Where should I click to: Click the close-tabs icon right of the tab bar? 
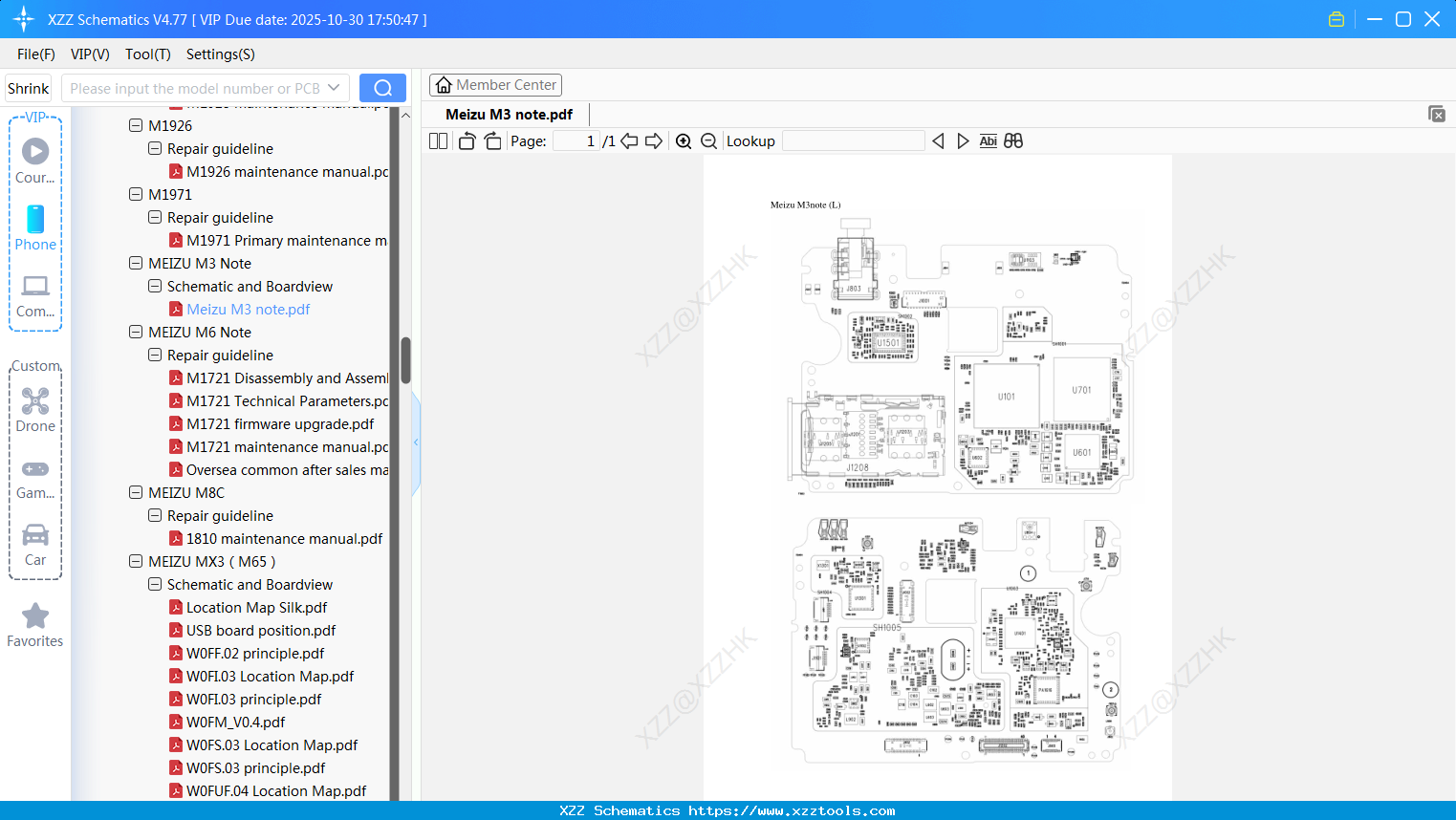click(1437, 114)
